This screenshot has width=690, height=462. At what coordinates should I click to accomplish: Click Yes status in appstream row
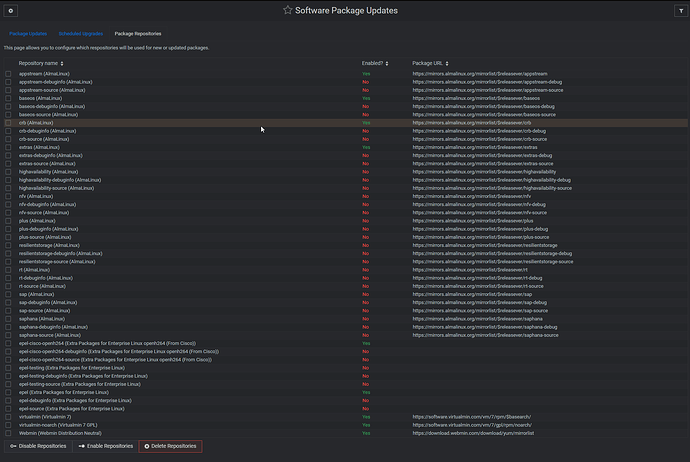pos(366,74)
